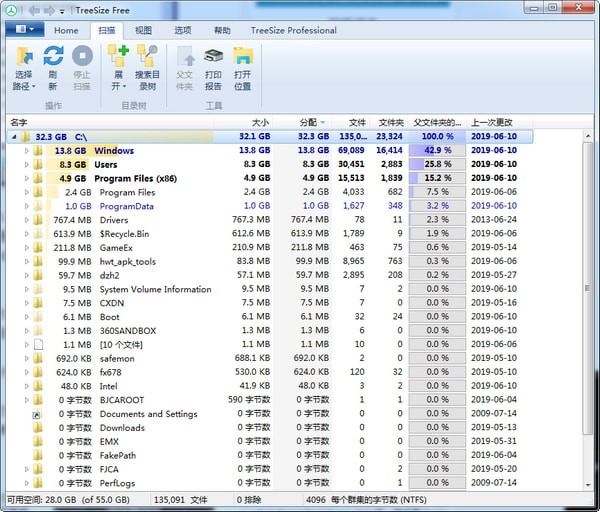Expand the Windows folder node
The width and height of the screenshot is (600, 512).
click(x=27, y=151)
